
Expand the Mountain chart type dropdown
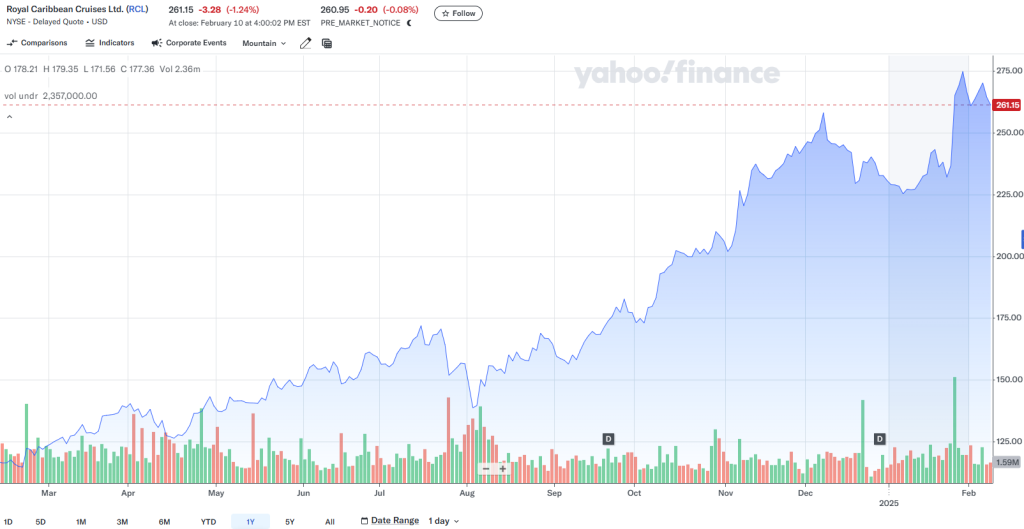point(264,43)
